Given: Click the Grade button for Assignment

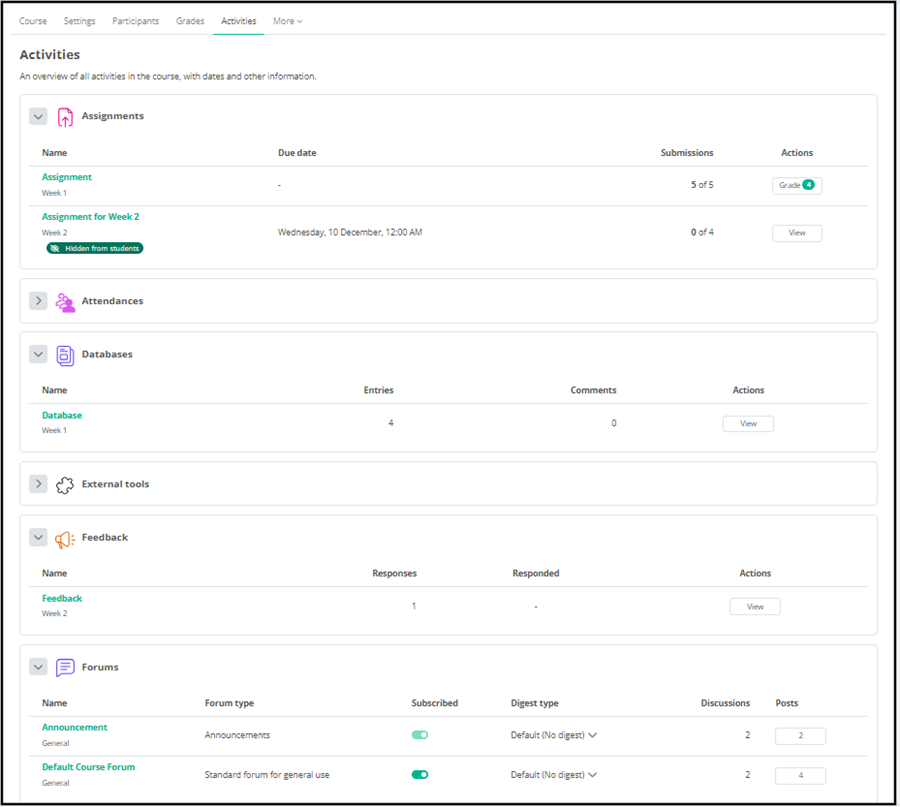Looking at the screenshot, I should point(796,184).
